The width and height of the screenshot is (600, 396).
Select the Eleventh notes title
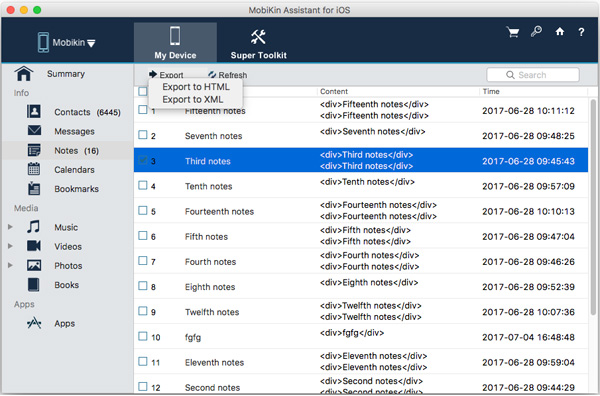coord(214,362)
